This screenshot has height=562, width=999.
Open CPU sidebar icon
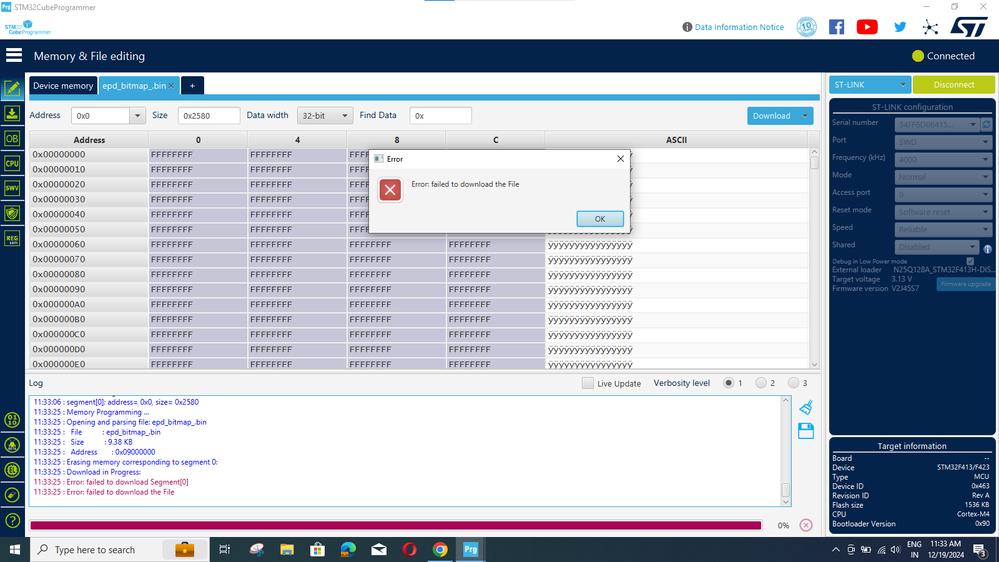[12, 163]
